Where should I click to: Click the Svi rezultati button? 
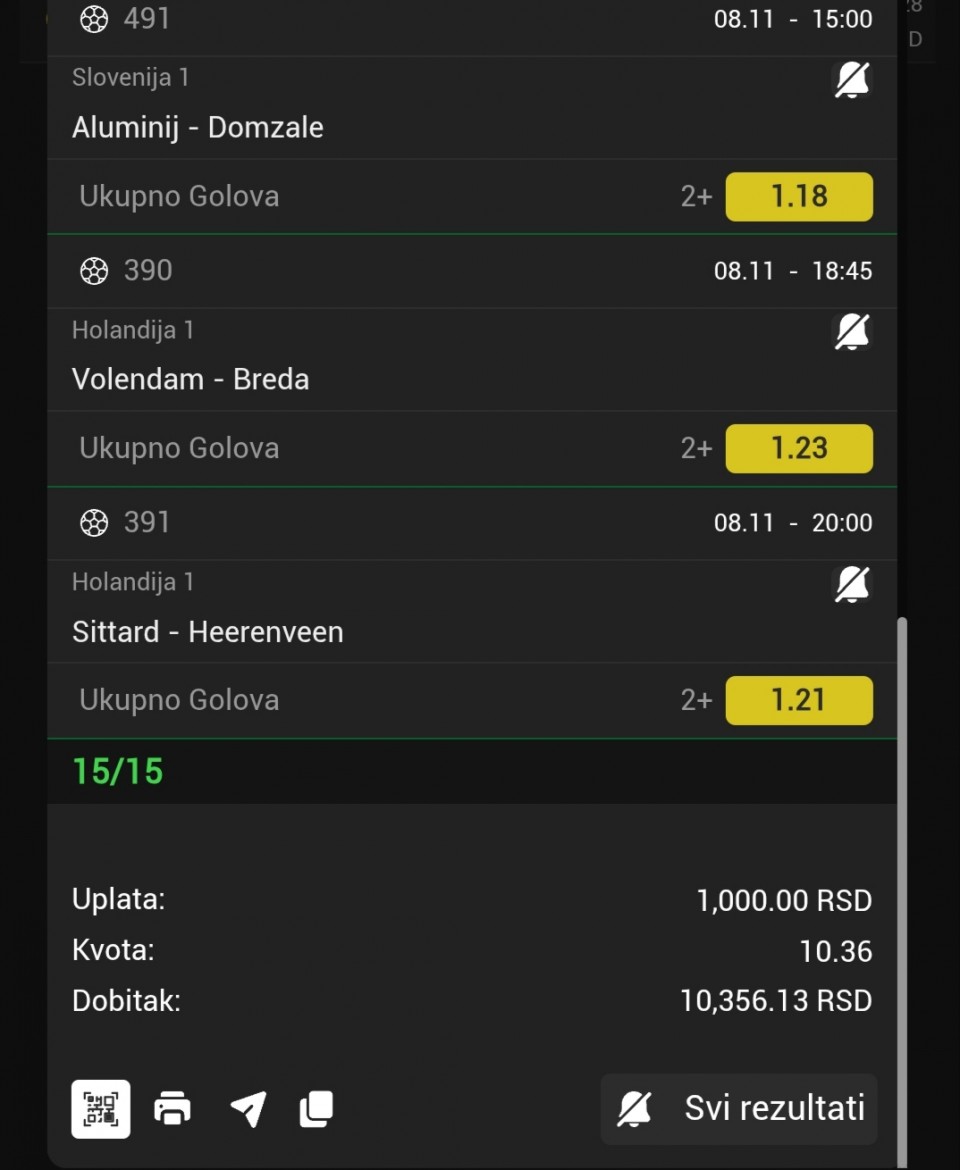[x=739, y=1109]
